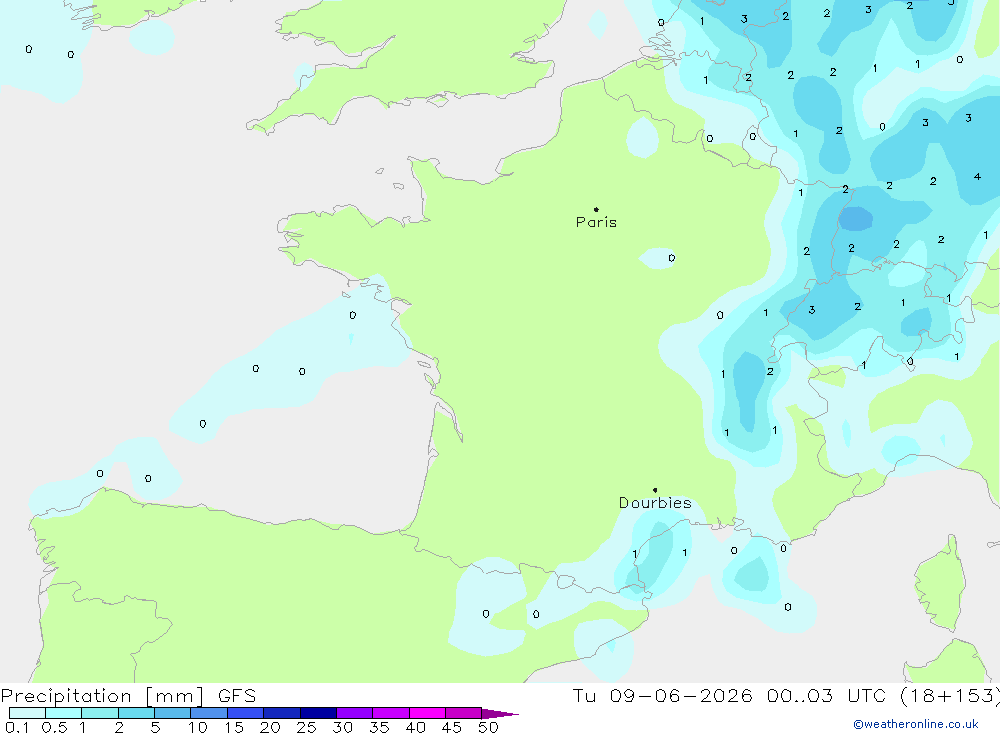The image size is (1000, 733).
Task: Click the Dourbies location label
Action: point(655,503)
